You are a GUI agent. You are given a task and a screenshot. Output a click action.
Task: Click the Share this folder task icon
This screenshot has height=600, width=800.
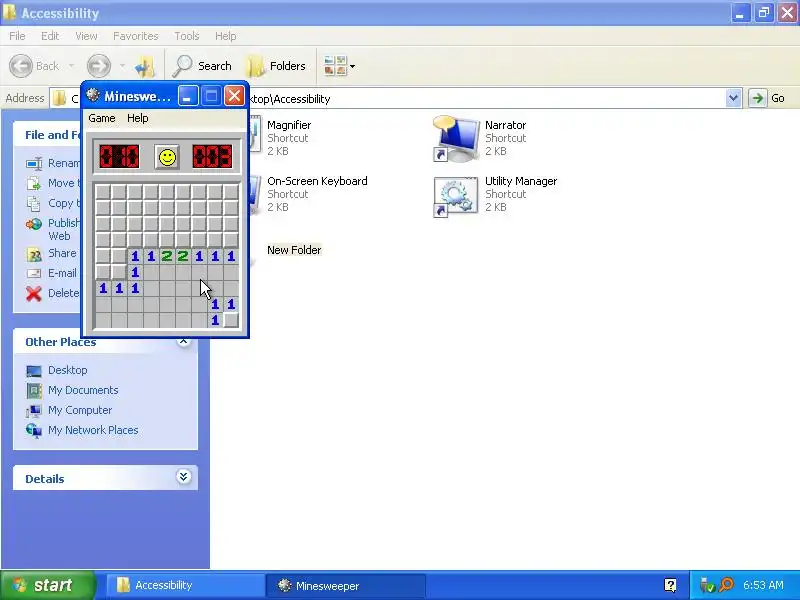pyautogui.click(x=34, y=254)
